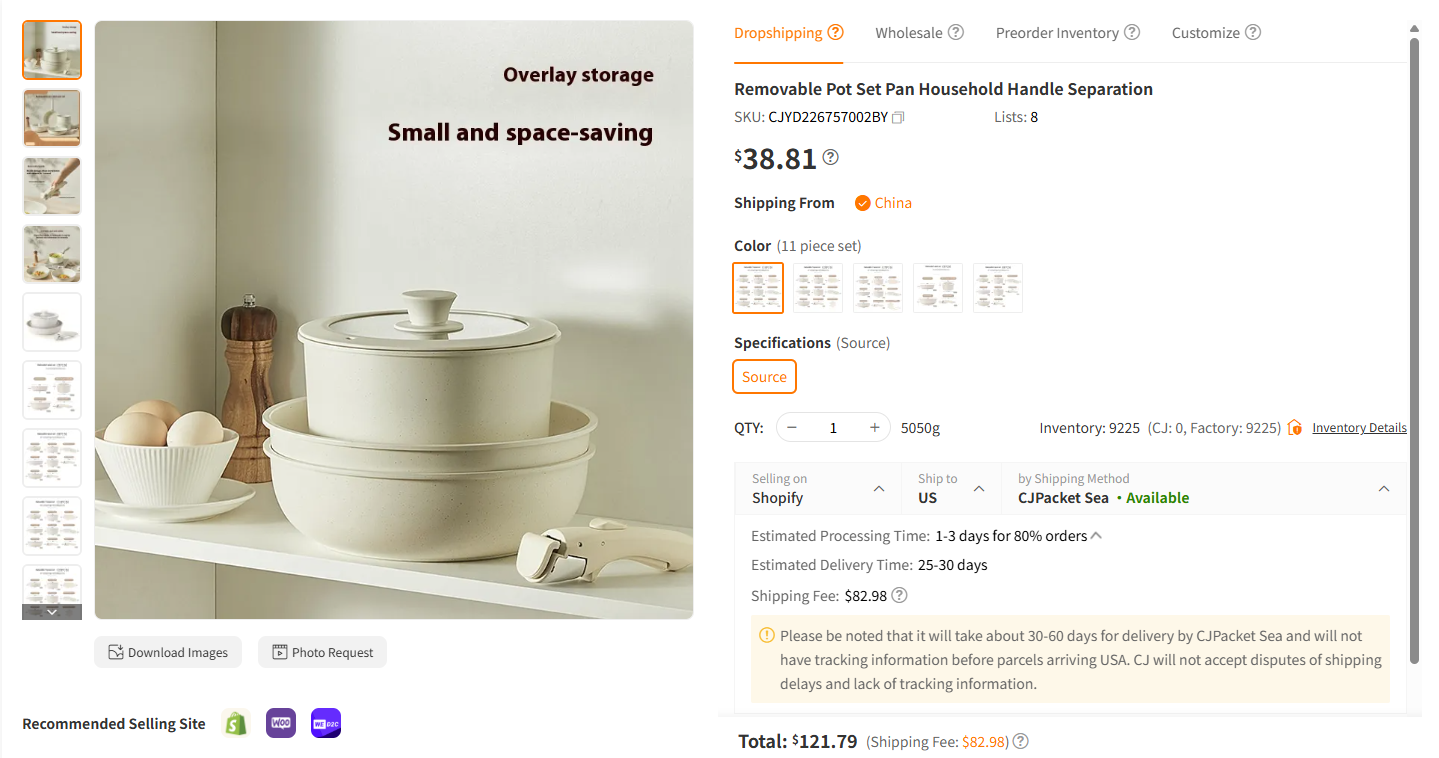Click the WE B2C selling site icon
Image resolution: width=1439 pixels, height=758 pixels.
point(325,723)
